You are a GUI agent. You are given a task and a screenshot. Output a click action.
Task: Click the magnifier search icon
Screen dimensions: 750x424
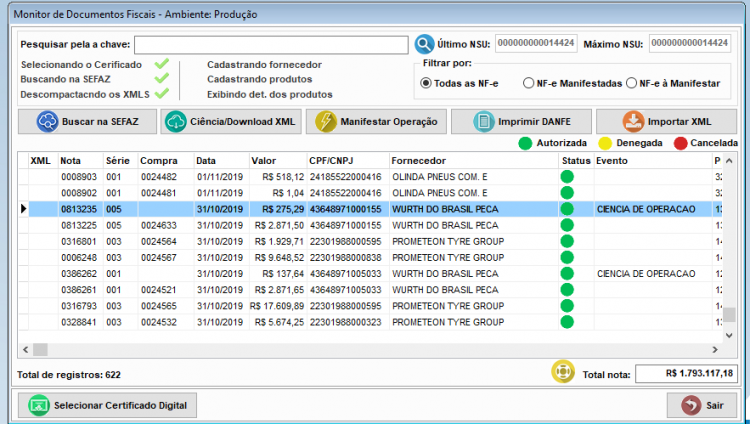(x=424, y=45)
